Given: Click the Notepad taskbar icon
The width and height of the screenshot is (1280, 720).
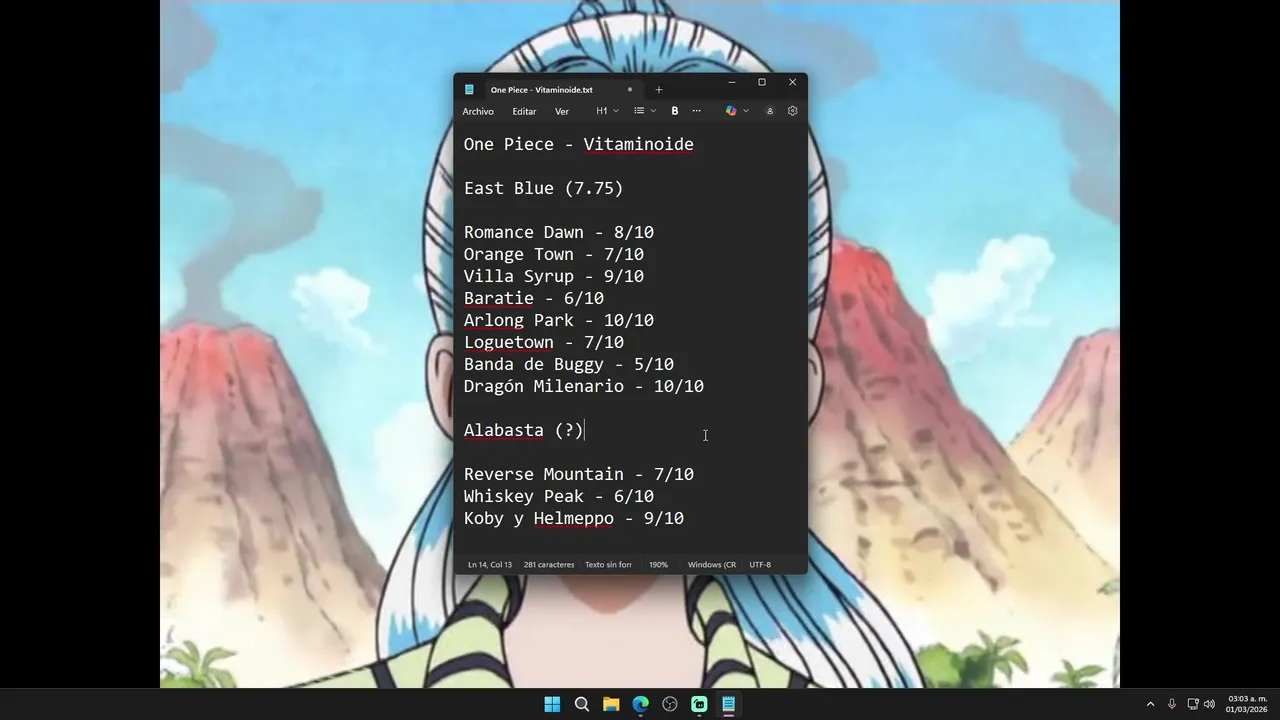Looking at the screenshot, I should [x=729, y=704].
